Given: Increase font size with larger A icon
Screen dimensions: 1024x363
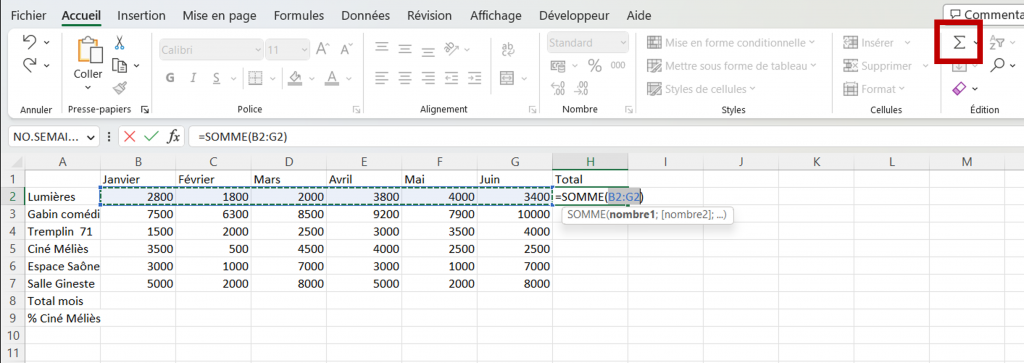Looking at the screenshot, I should click(323, 49).
